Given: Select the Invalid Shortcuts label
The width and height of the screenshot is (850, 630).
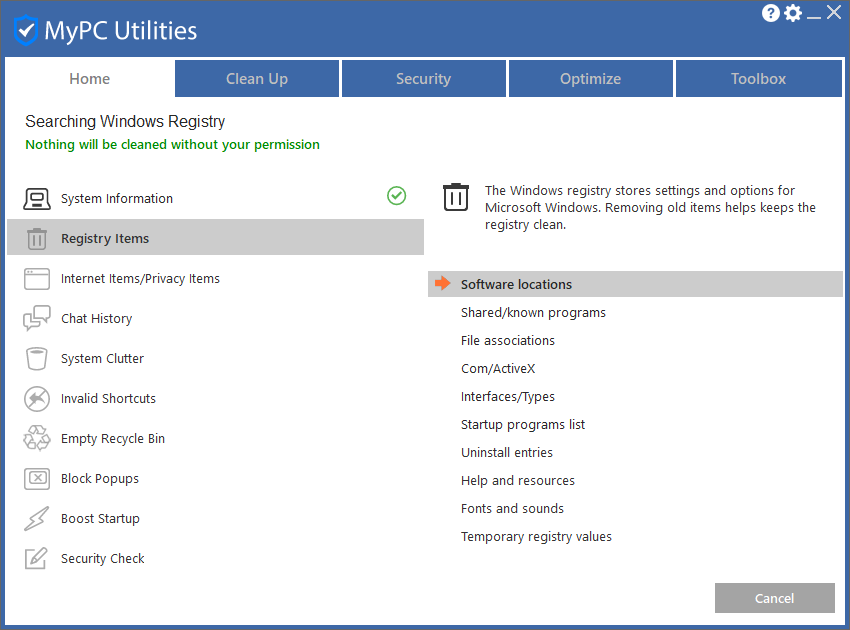Looking at the screenshot, I should [x=108, y=398].
